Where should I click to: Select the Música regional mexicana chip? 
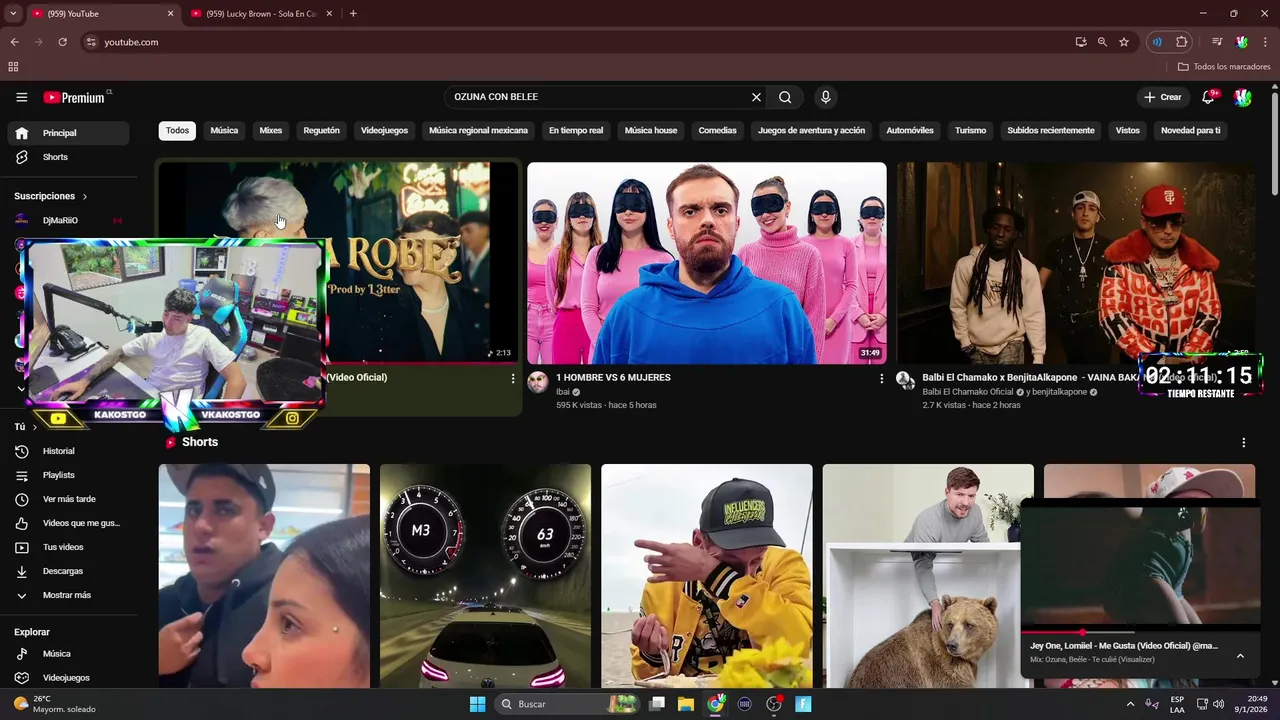pos(478,130)
